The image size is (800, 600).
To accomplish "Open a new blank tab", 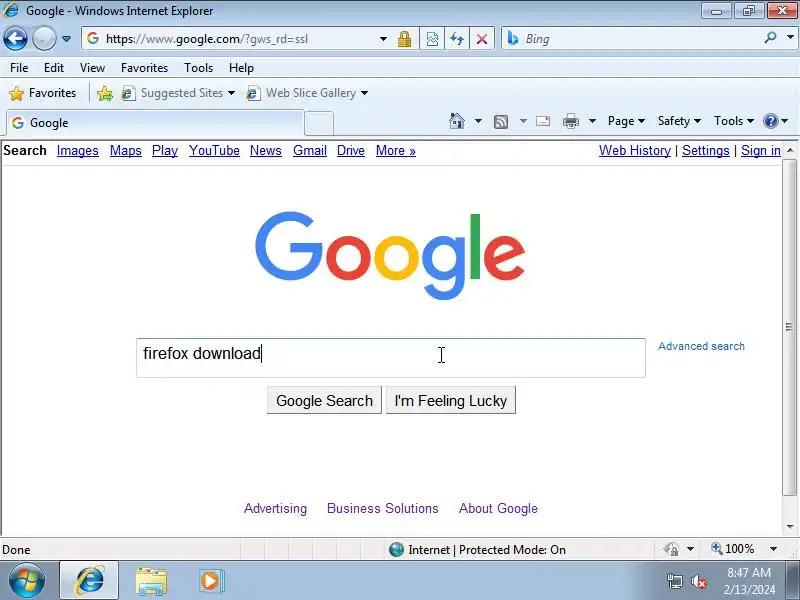I will [319, 123].
